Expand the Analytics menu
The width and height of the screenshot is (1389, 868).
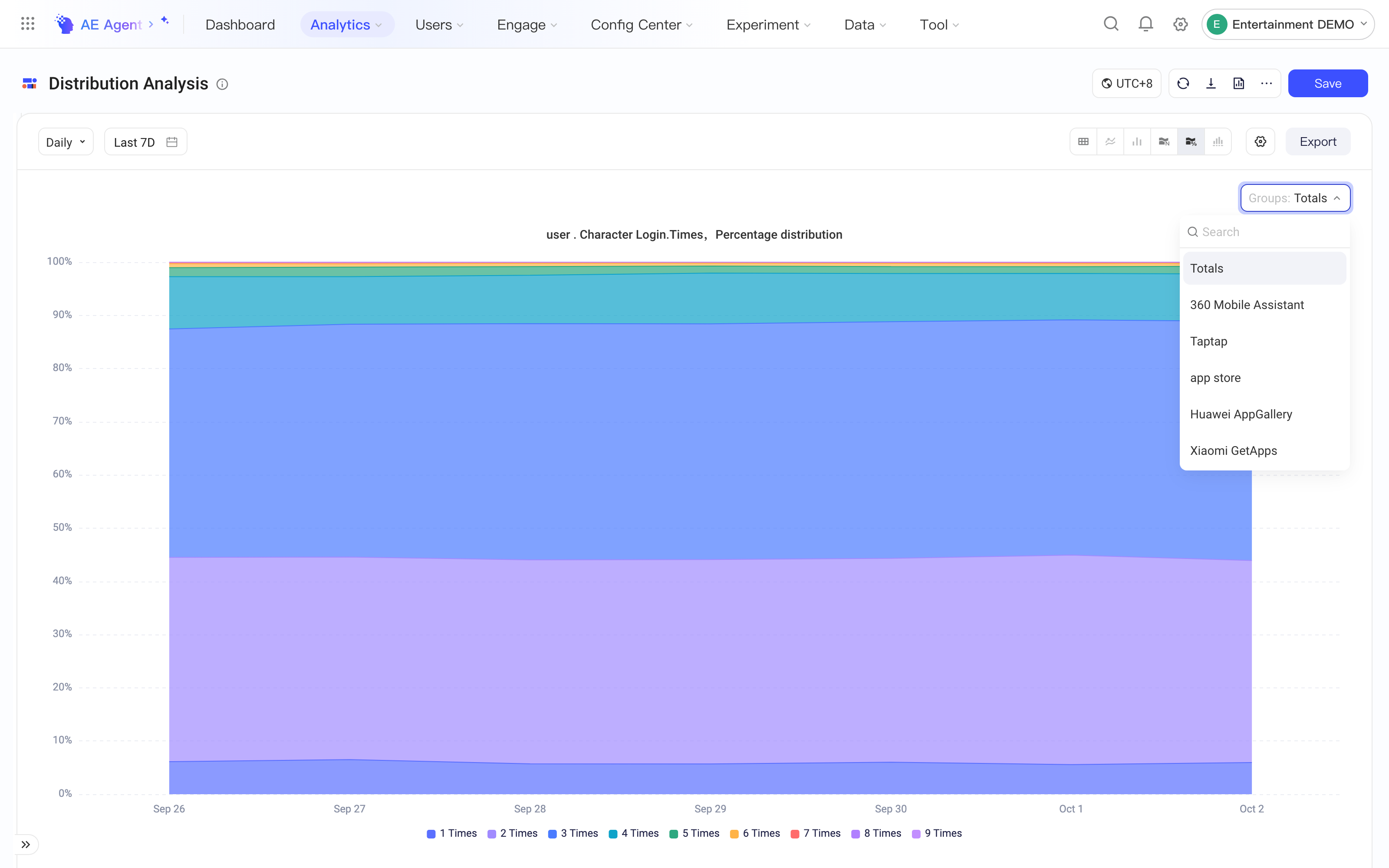(347, 25)
